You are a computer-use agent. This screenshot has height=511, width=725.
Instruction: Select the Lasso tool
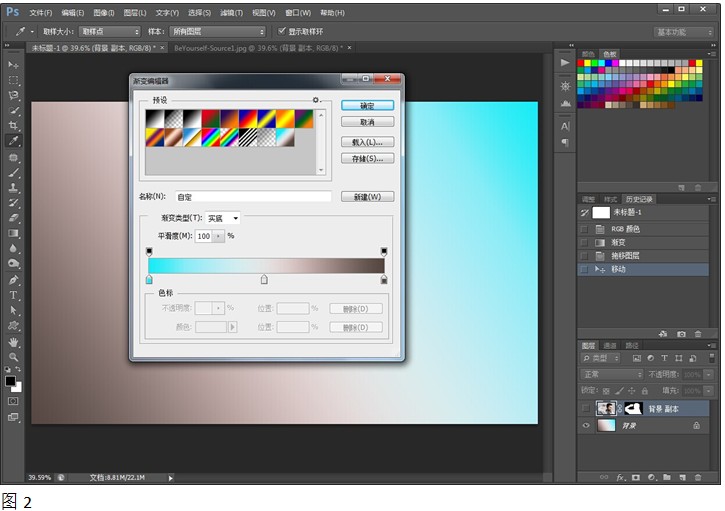click(13, 95)
